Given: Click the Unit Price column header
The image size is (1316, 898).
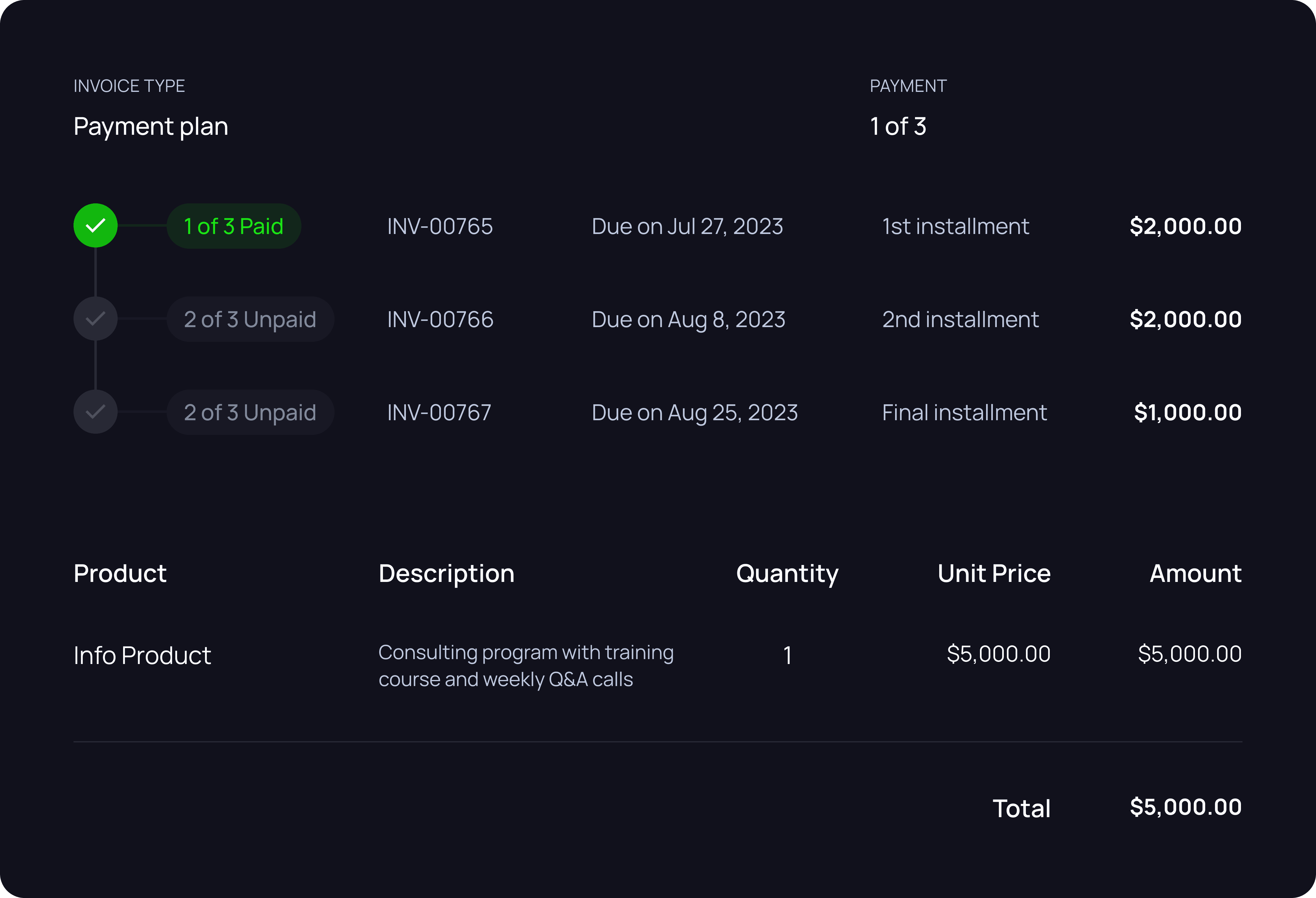Looking at the screenshot, I should click(x=994, y=574).
